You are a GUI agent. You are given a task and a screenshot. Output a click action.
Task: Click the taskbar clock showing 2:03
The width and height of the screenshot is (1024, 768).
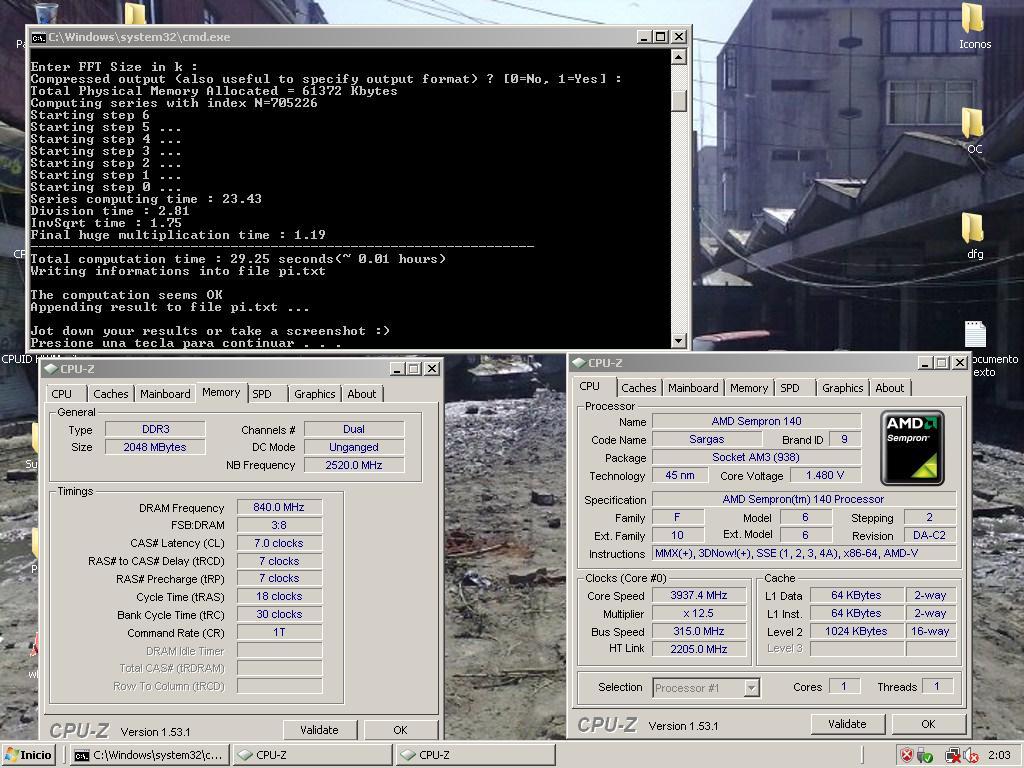pos(999,755)
